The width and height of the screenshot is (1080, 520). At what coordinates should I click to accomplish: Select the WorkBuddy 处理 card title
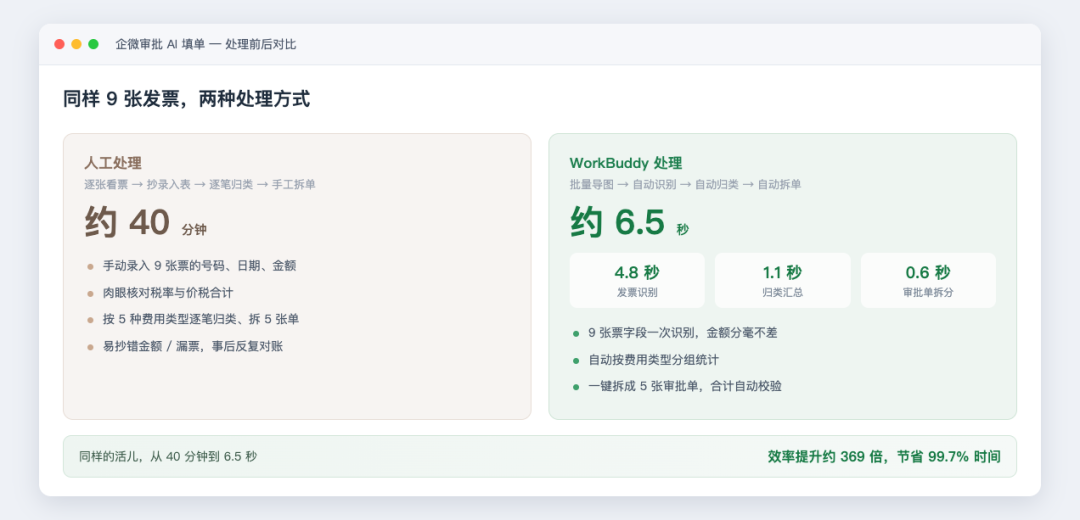click(625, 163)
